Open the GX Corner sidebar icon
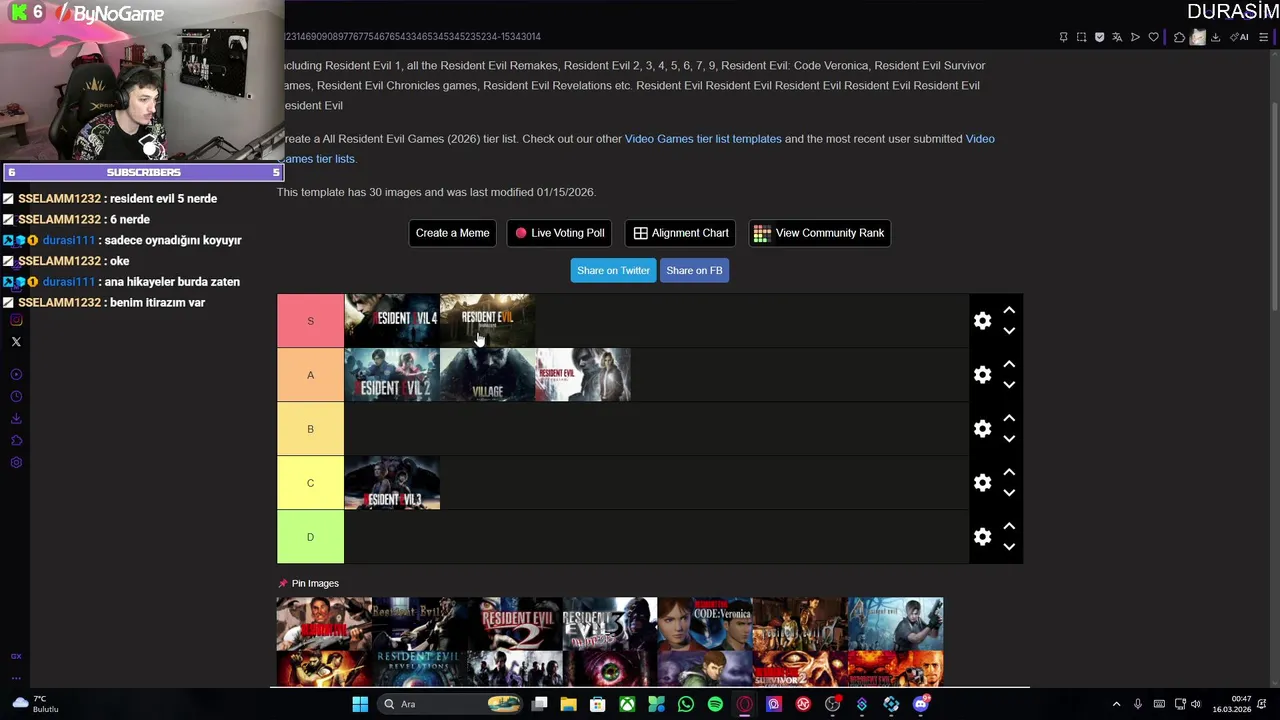This screenshot has height=720, width=1280. [x=16, y=656]
